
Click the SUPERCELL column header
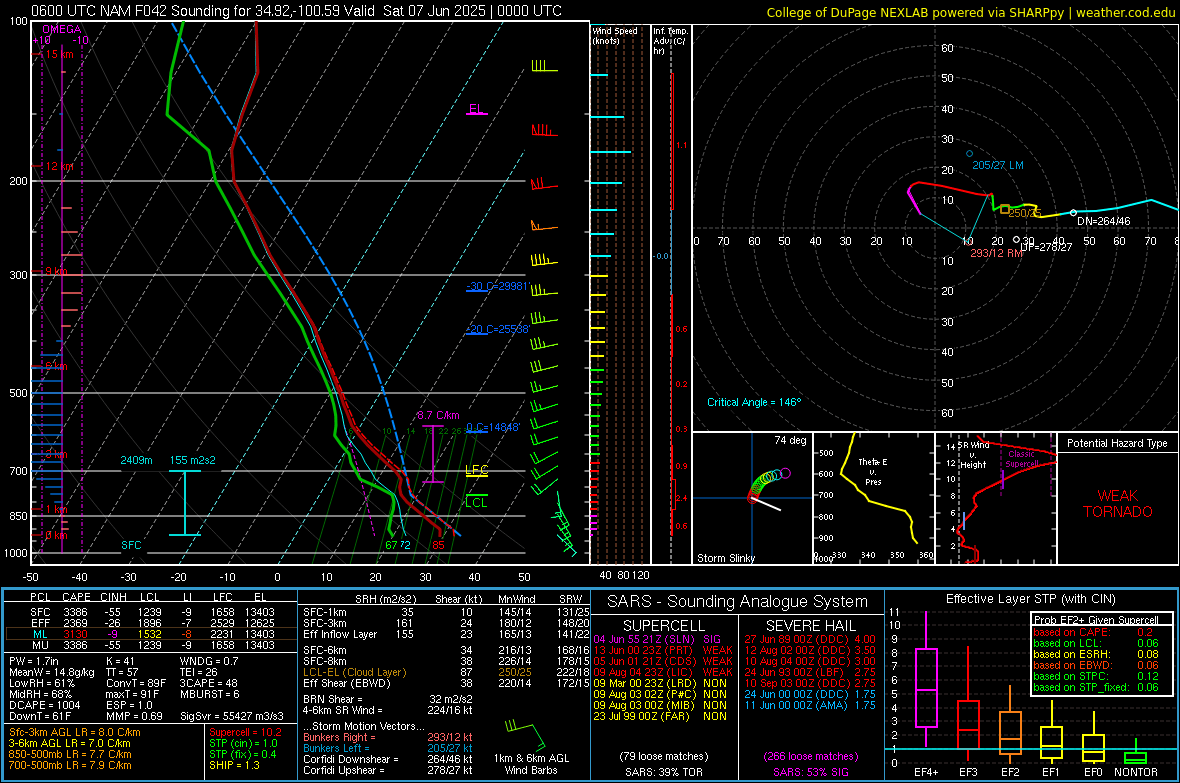pyautogui.click(x=664, y=626)
